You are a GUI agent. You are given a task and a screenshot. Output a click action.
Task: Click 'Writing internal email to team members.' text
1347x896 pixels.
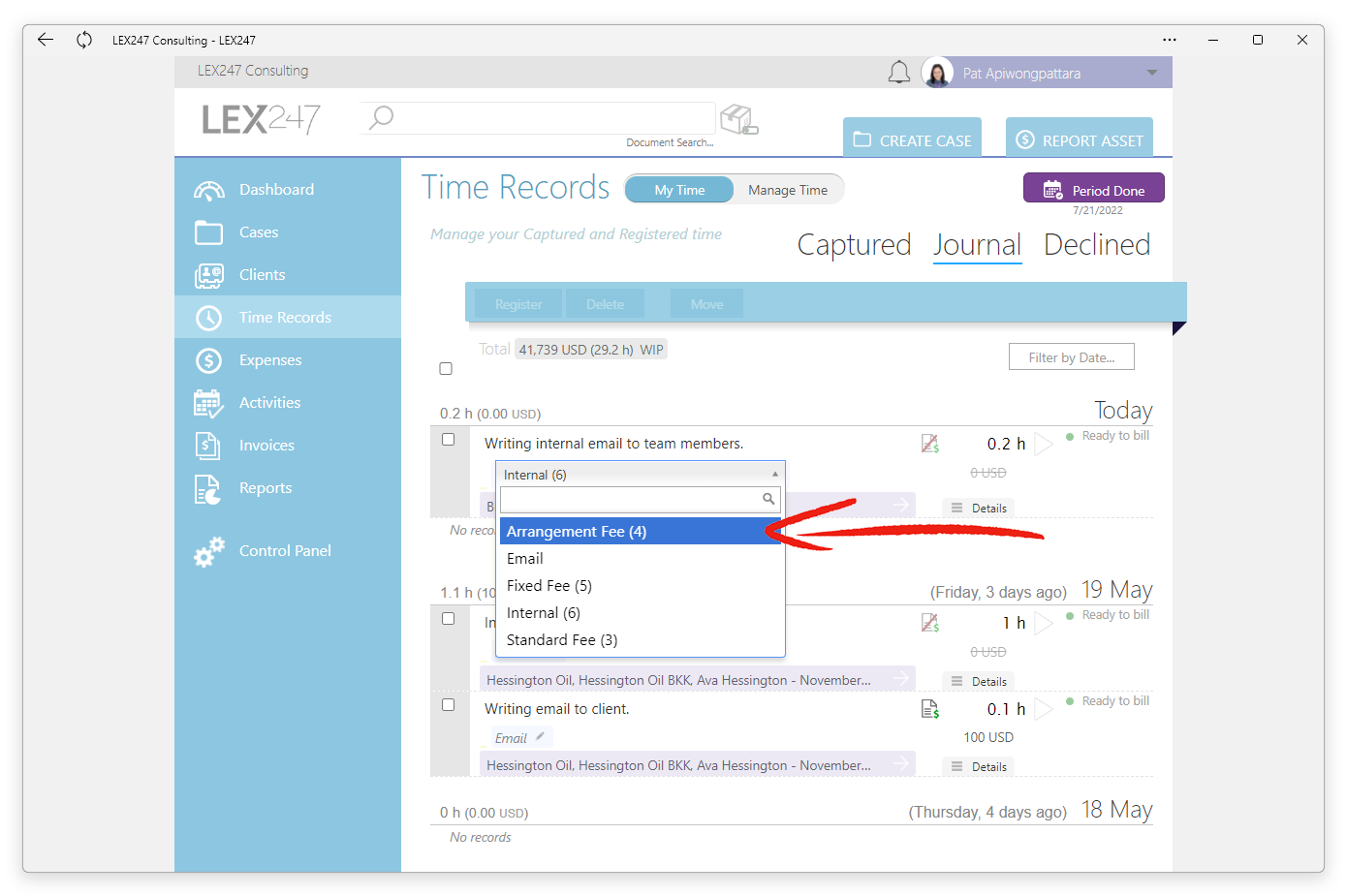(613, 444)
